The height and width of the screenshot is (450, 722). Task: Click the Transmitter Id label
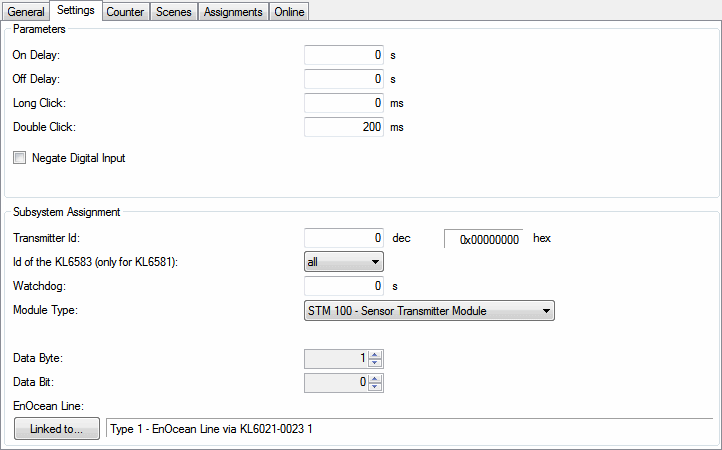point(47,238)
